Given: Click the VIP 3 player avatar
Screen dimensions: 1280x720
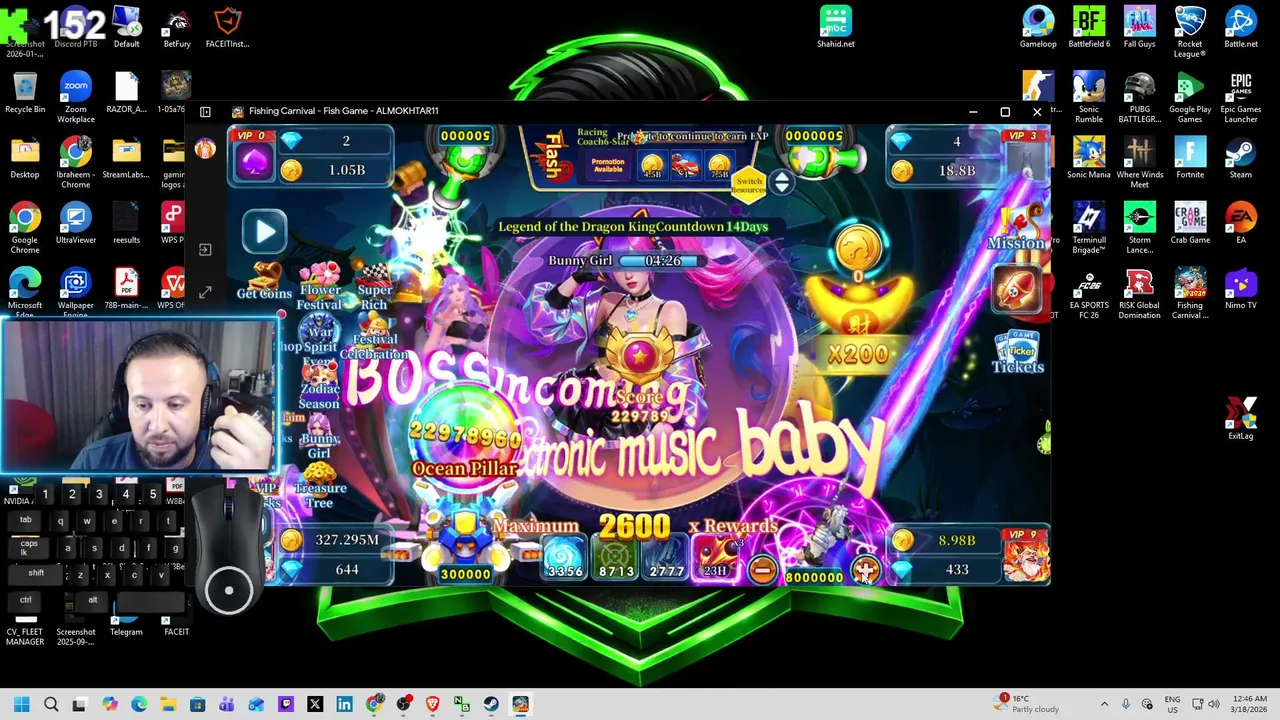Looking at the screenshot, I should [1026, 160].
